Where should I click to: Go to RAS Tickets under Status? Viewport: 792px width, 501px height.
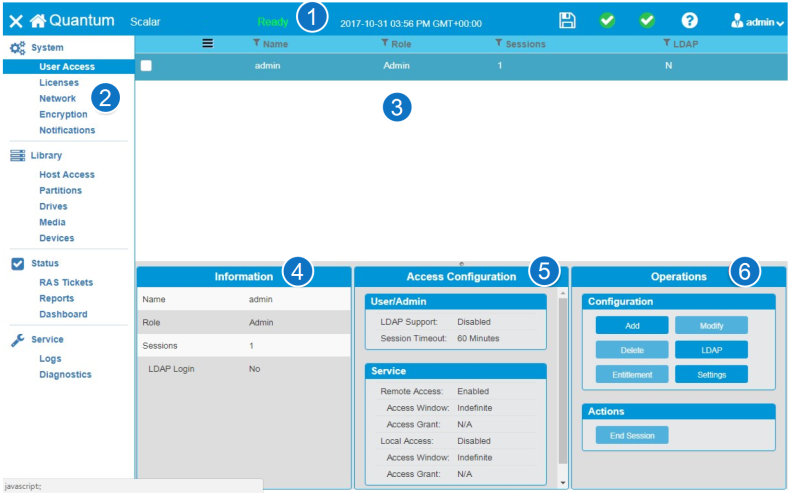click(66, 282)
